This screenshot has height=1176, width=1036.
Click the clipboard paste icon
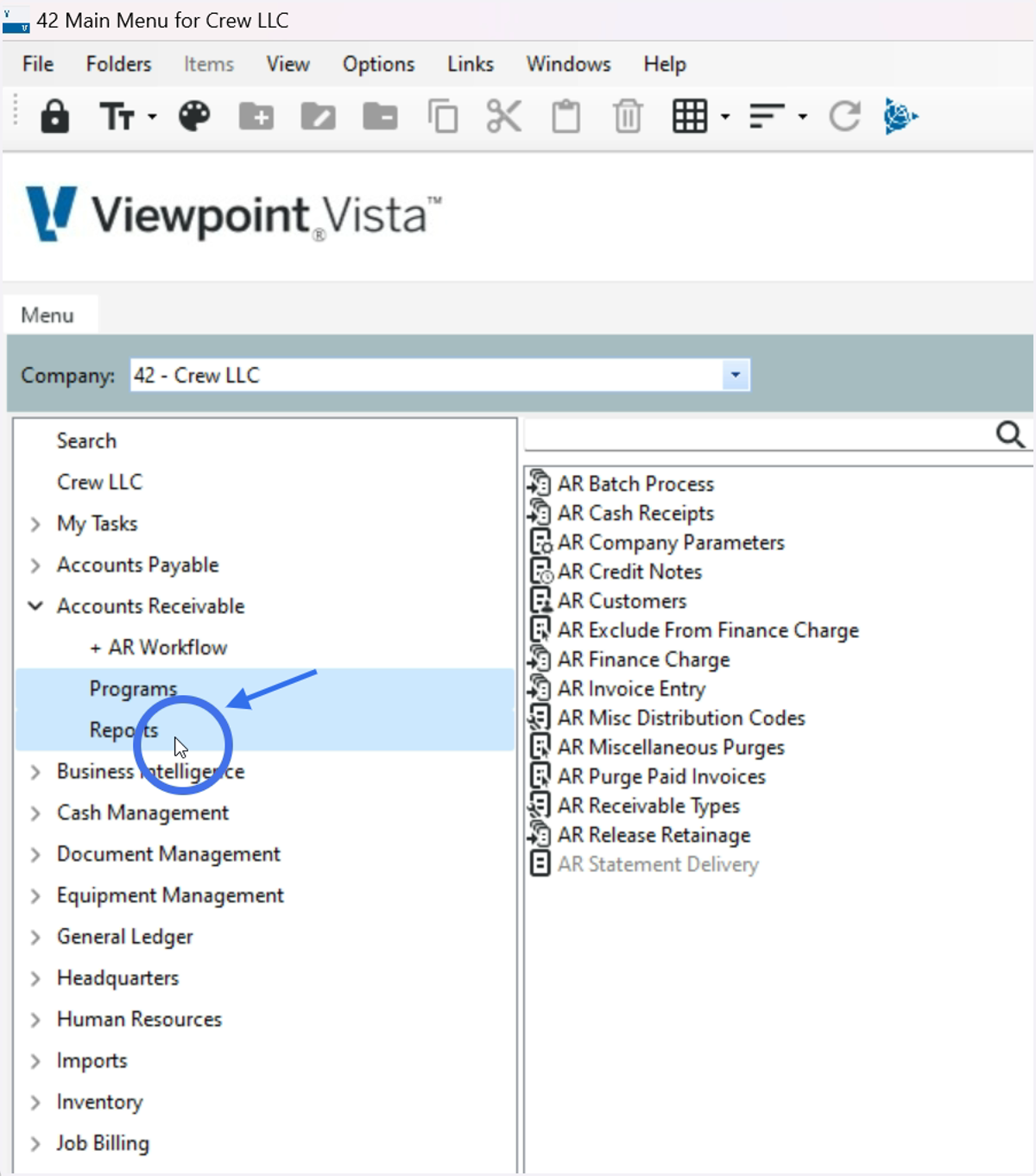[x=566, y=116]
